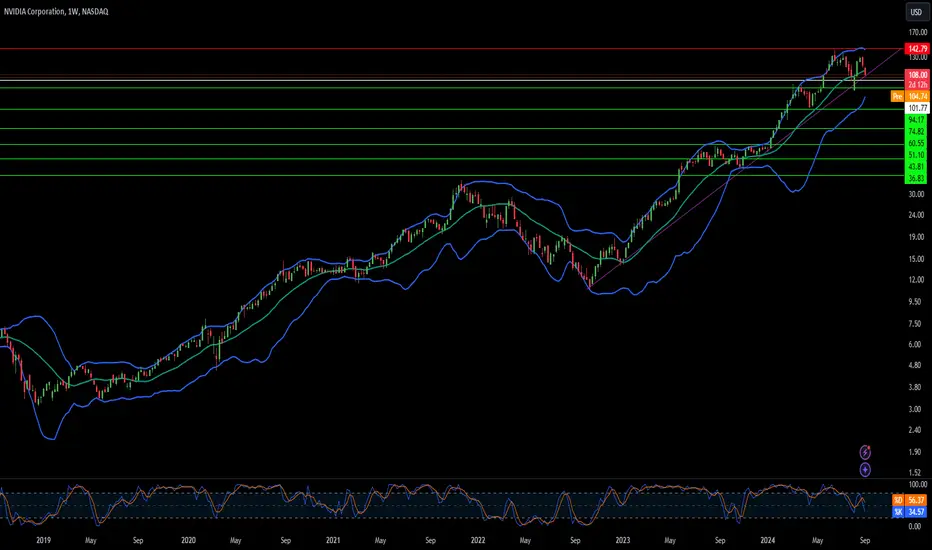932x550 pixels.
Task: Click the orange %D stochastic label
Action: pos(898,501)
